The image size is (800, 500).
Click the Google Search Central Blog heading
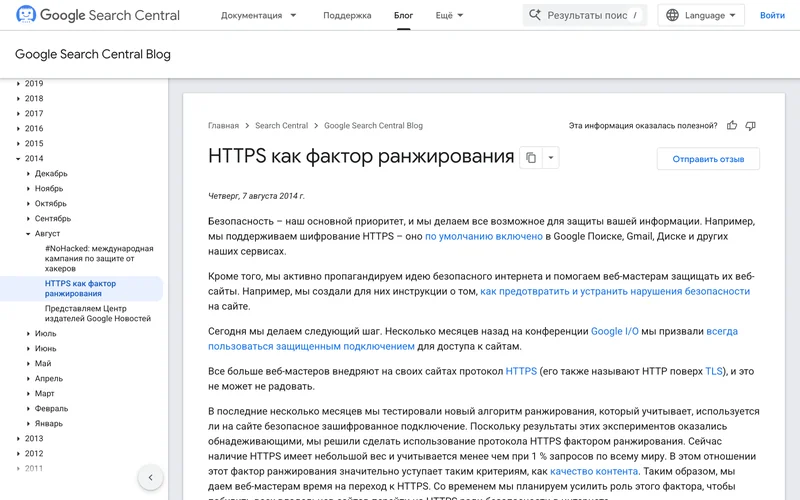point(93,54)
